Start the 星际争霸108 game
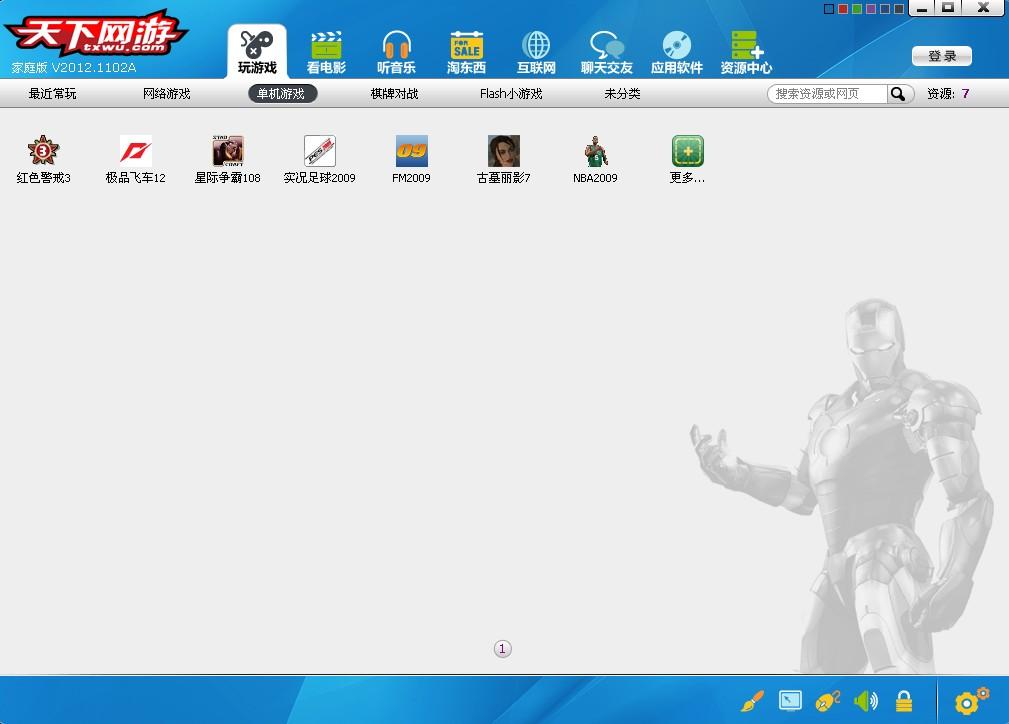Screen dimensions: 1009x724 tap(228, 152)
